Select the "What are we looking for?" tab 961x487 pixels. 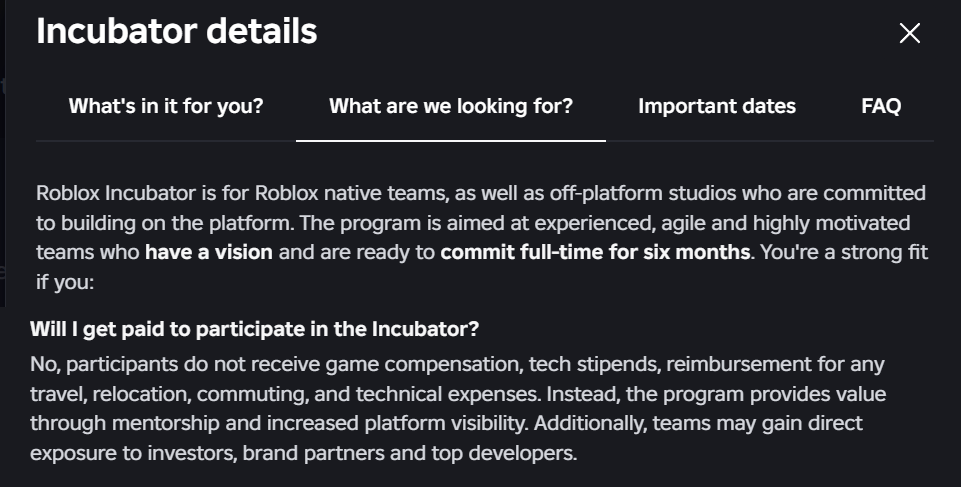point(451,106)
